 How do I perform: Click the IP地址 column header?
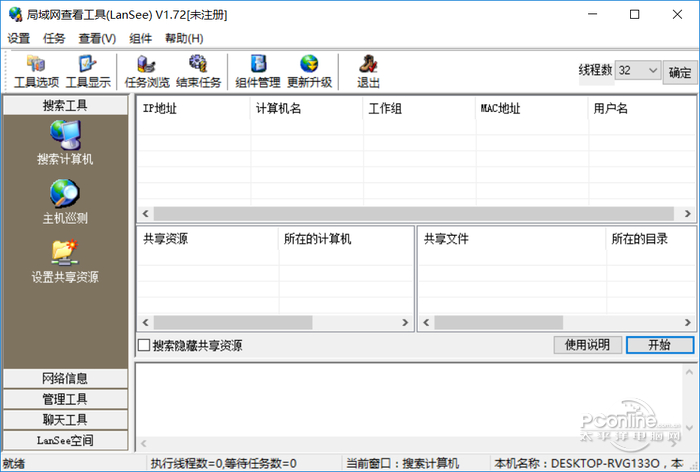coord(193,108)
